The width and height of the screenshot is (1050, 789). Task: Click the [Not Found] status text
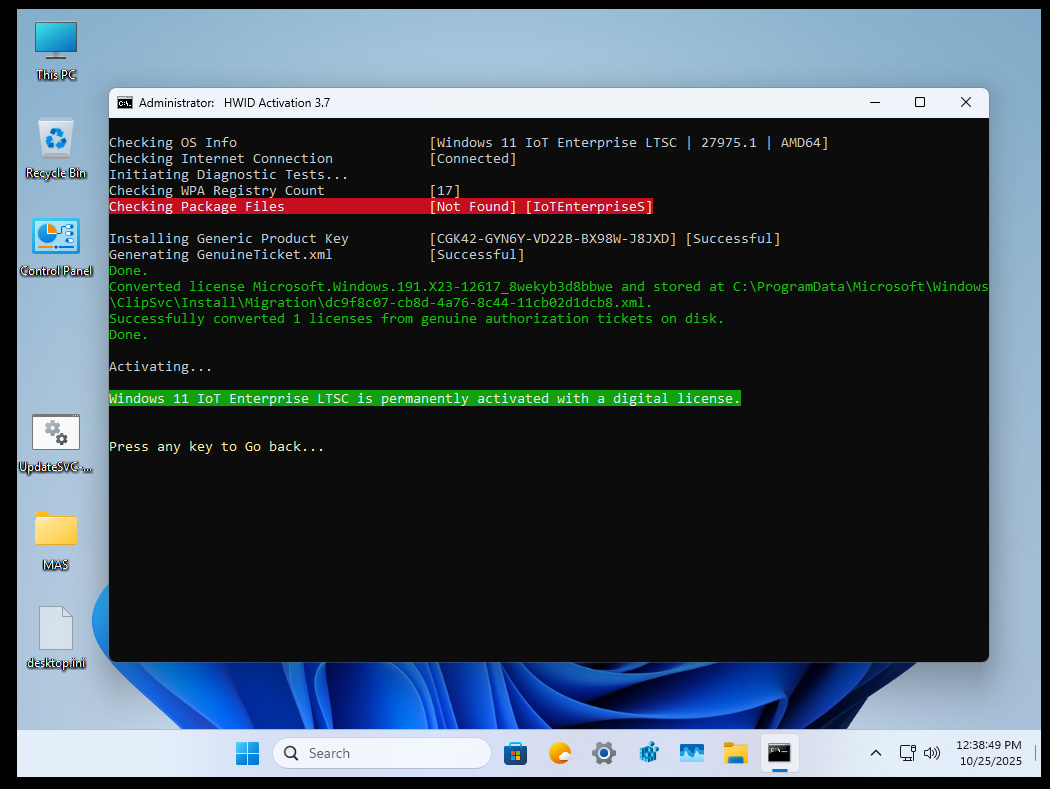tap(473, 206)
